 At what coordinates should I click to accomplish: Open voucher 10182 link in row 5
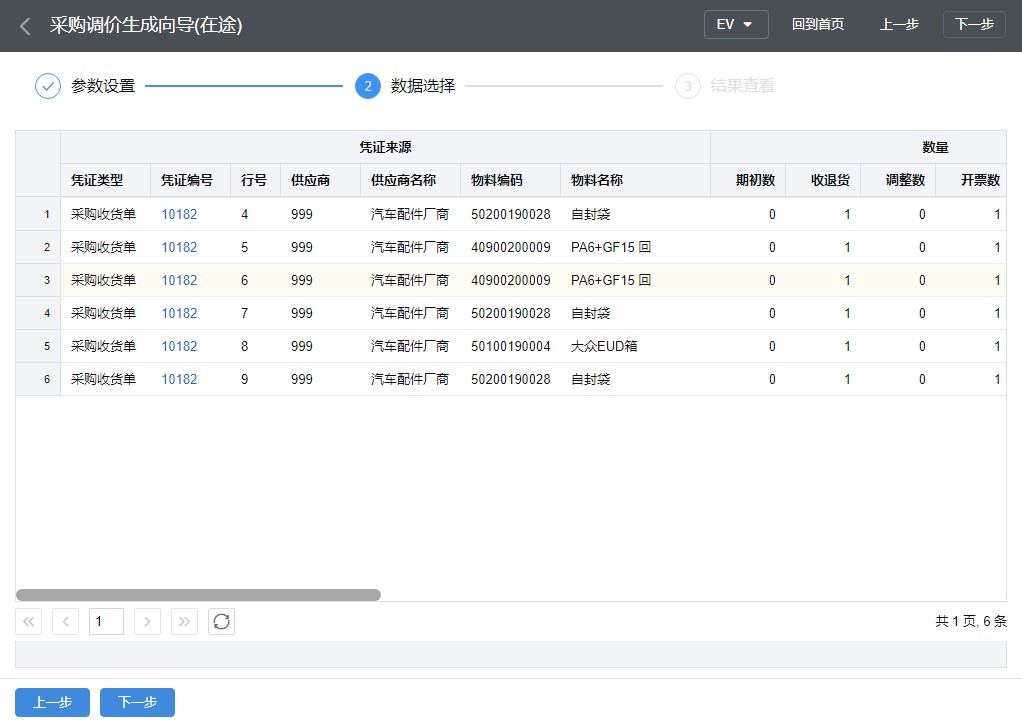click(179, 347)
